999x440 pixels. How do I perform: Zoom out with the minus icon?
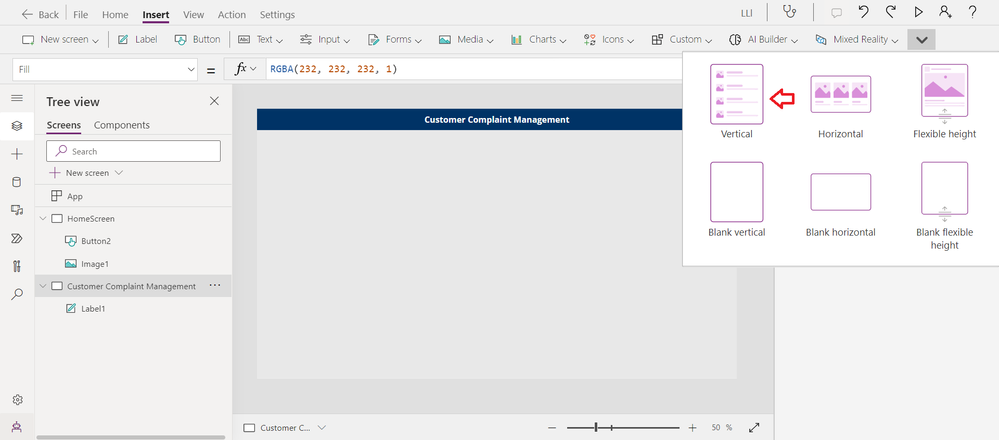[552, 428]
